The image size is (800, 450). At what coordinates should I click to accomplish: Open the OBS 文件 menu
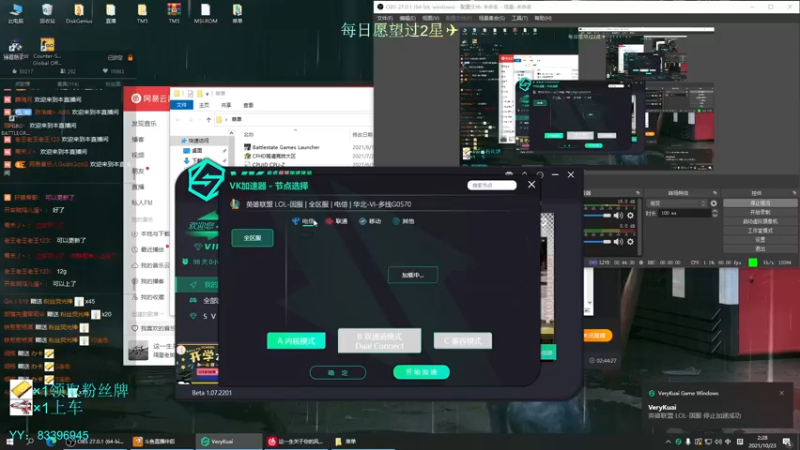click(x=385, y=18)
